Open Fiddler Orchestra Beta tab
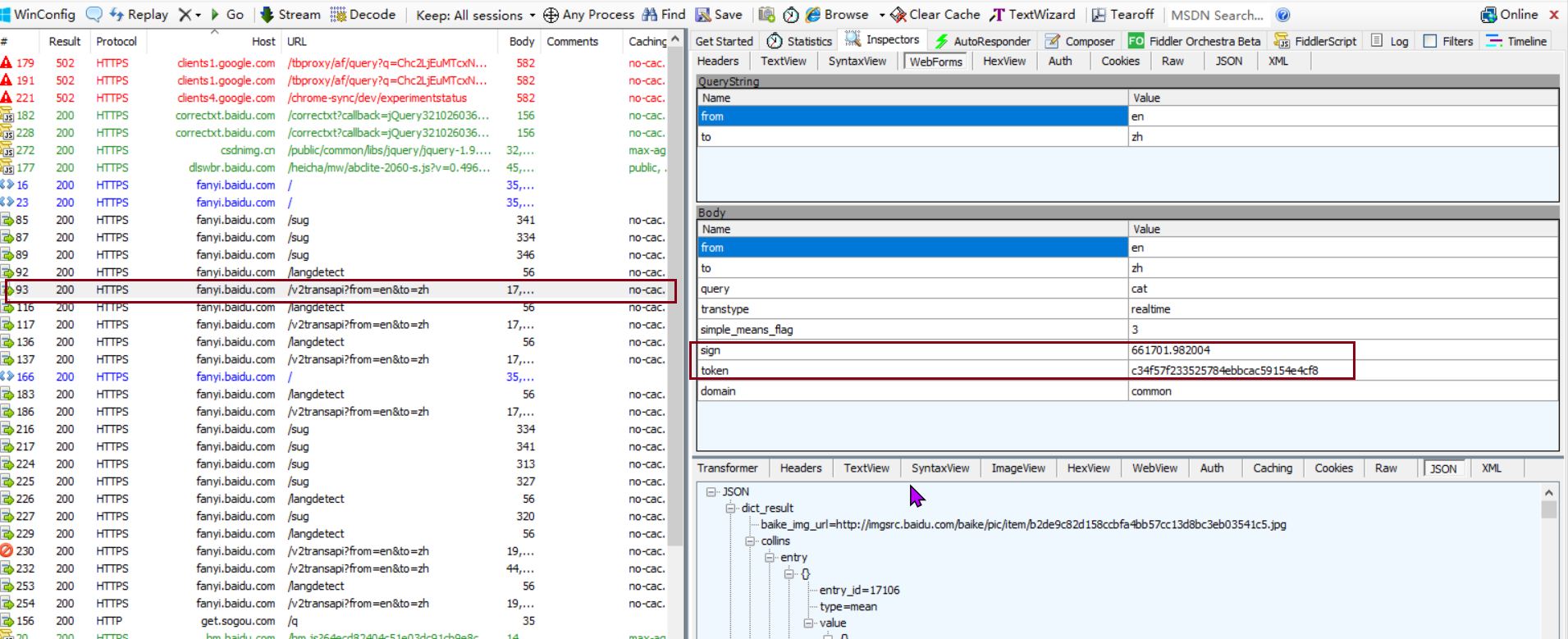Screen dimensions: 1568x639 pyautogui.click(x=1194, y=41)
